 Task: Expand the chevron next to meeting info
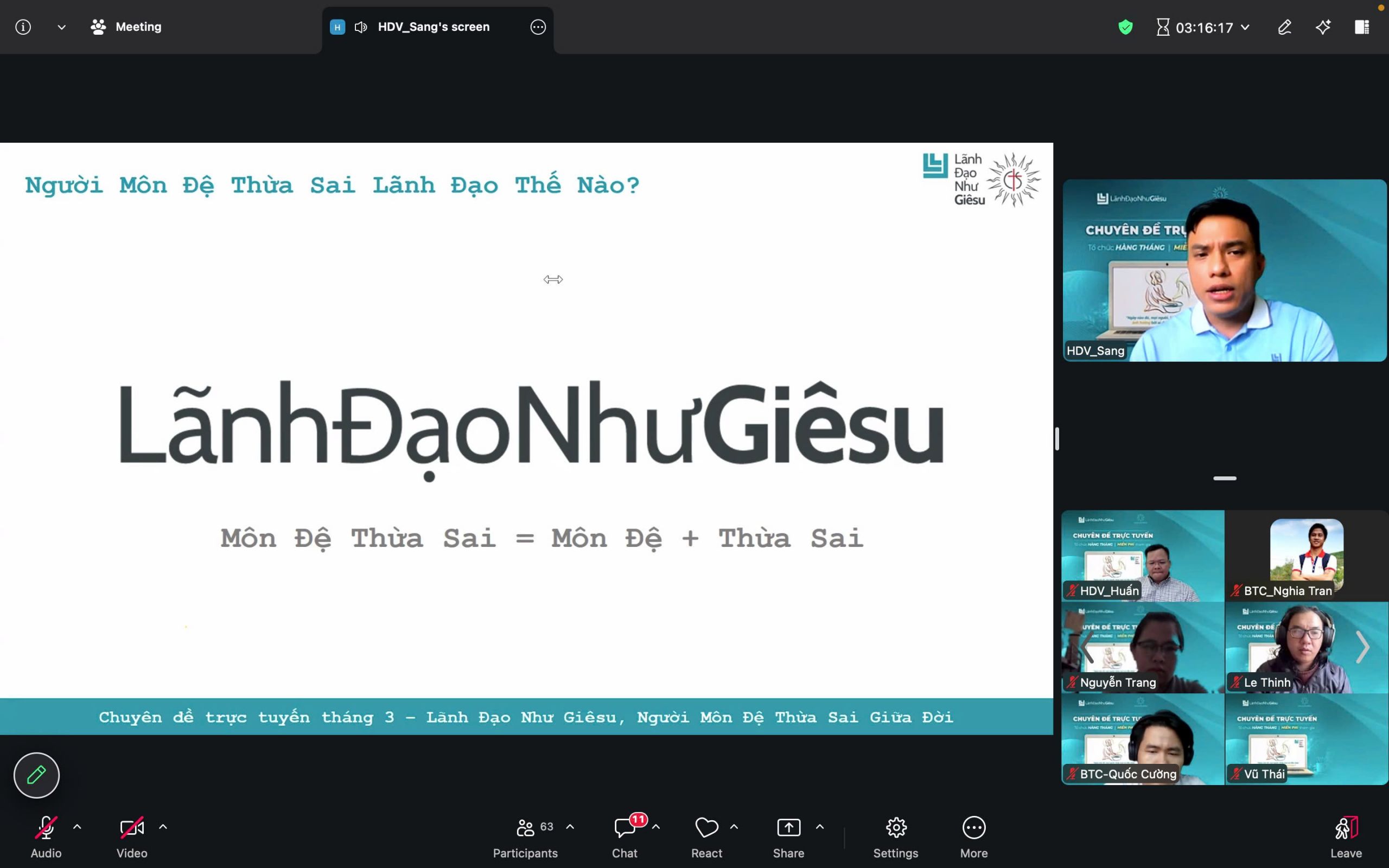(x=61, y=27)
